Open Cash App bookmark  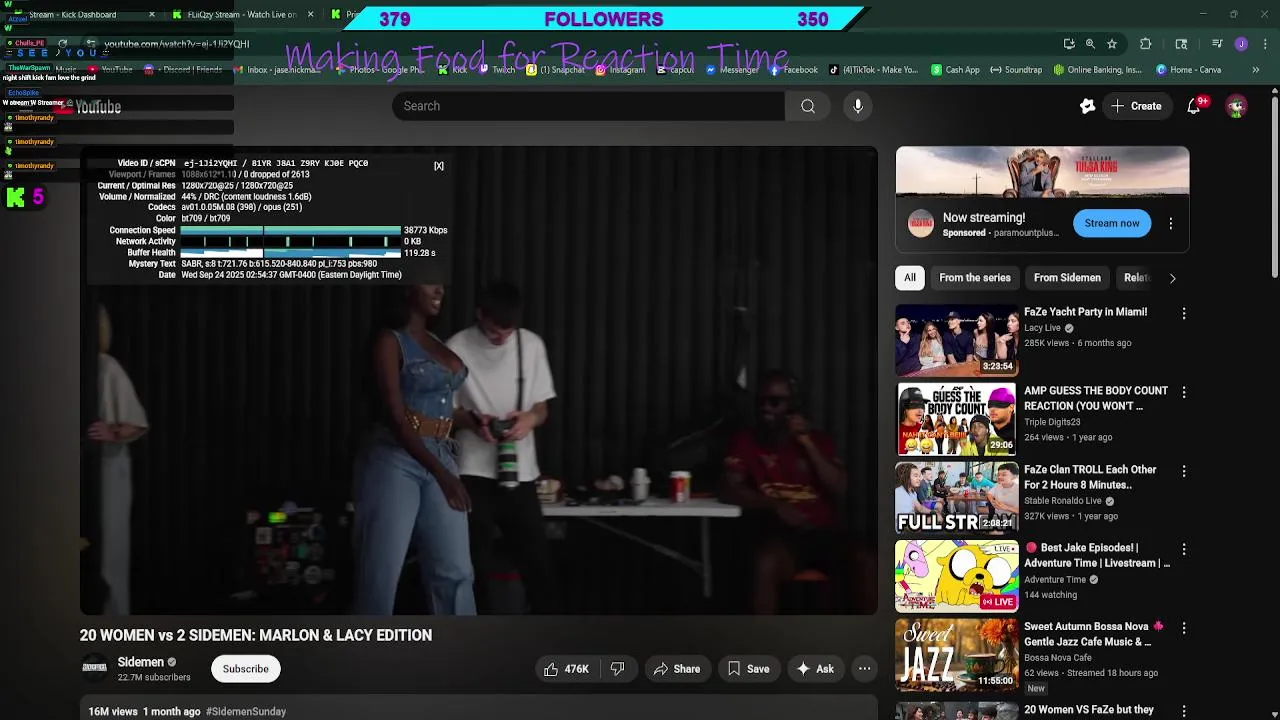pyautogui.click(x=955, y=70)
